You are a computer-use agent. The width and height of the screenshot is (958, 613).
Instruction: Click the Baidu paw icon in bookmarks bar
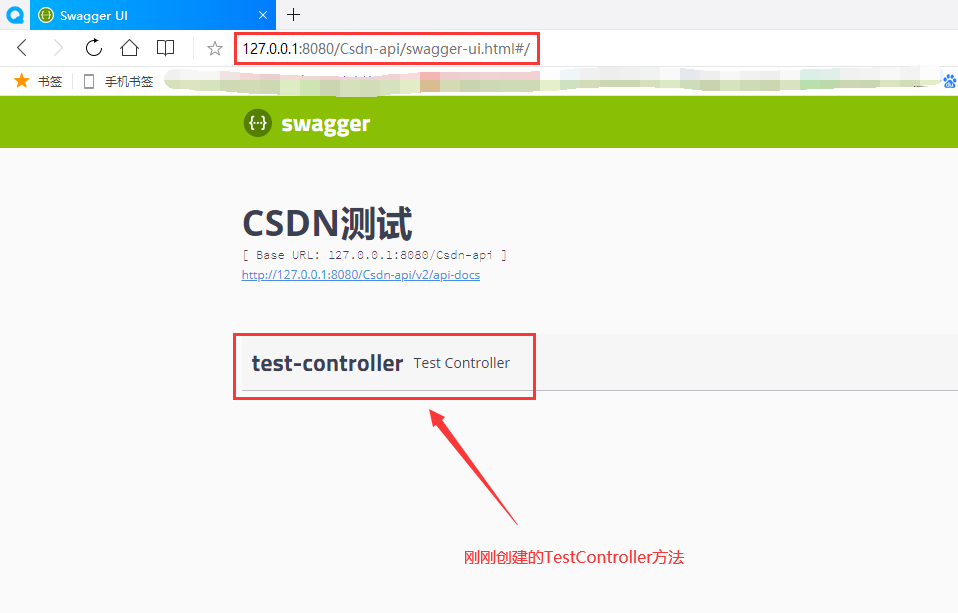tap(950, 81)
